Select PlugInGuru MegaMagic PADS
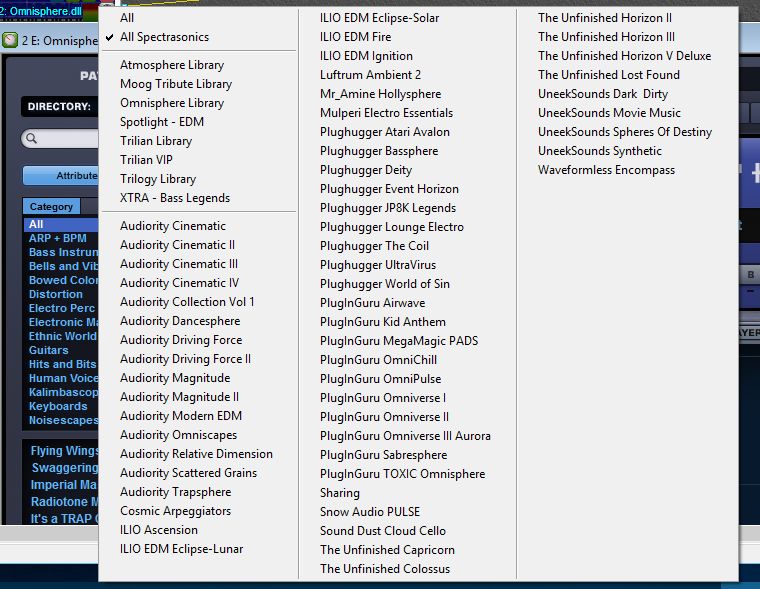The height and width of the screenshot is (589, 760). [x=399, y=341]
